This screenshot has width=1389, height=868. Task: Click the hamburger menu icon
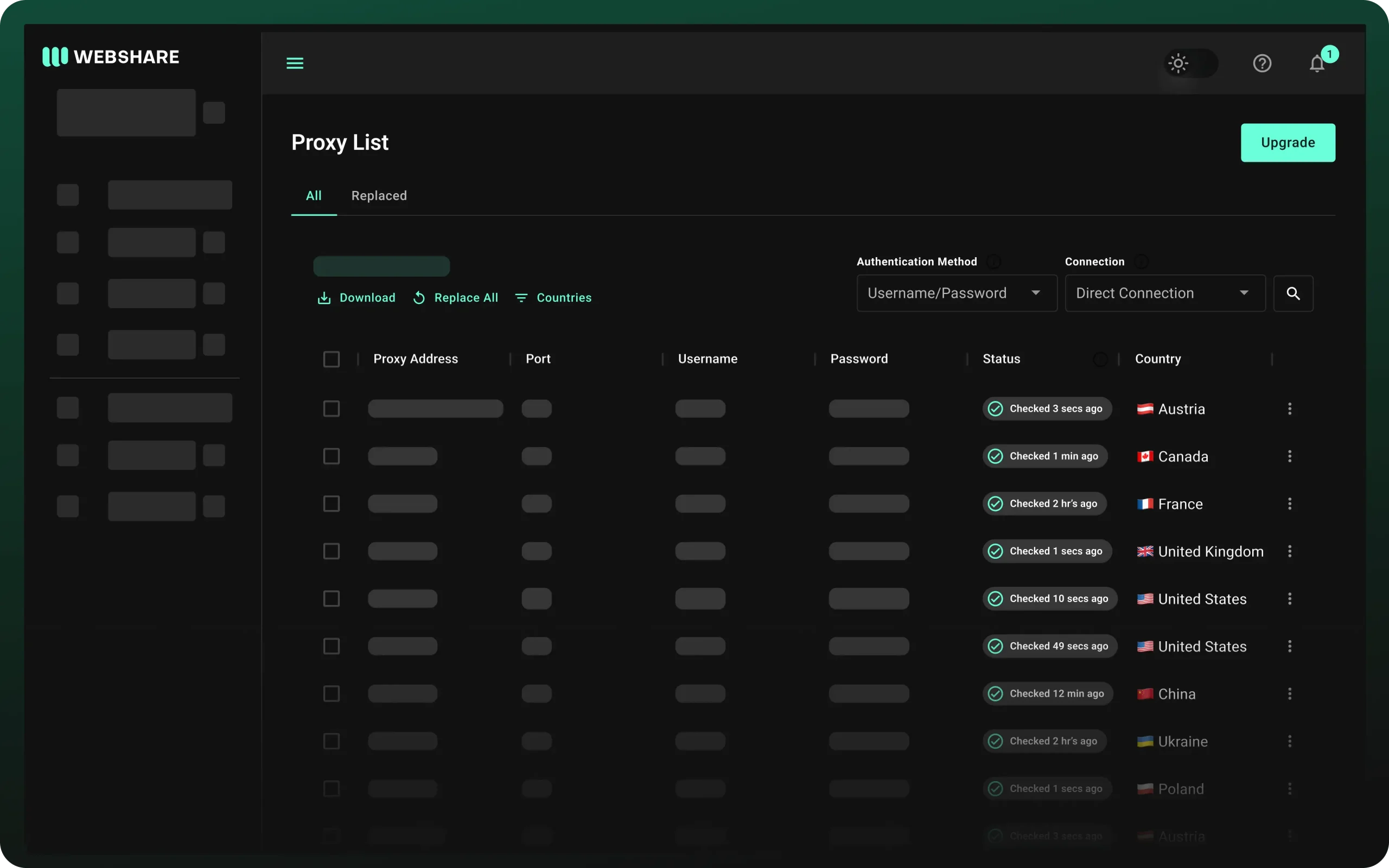pos(295,63)
